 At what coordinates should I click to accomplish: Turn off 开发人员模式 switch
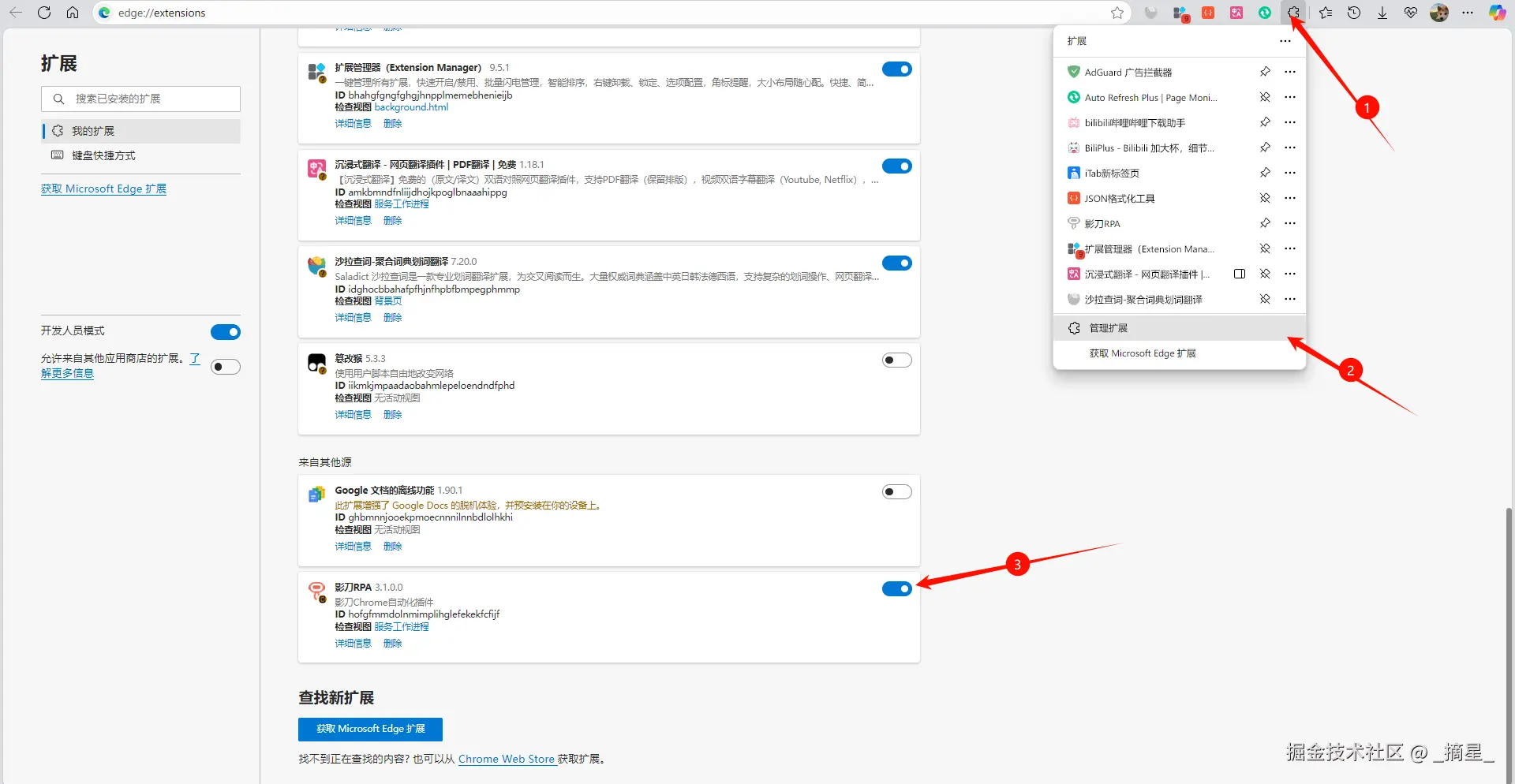pos(226,332)
